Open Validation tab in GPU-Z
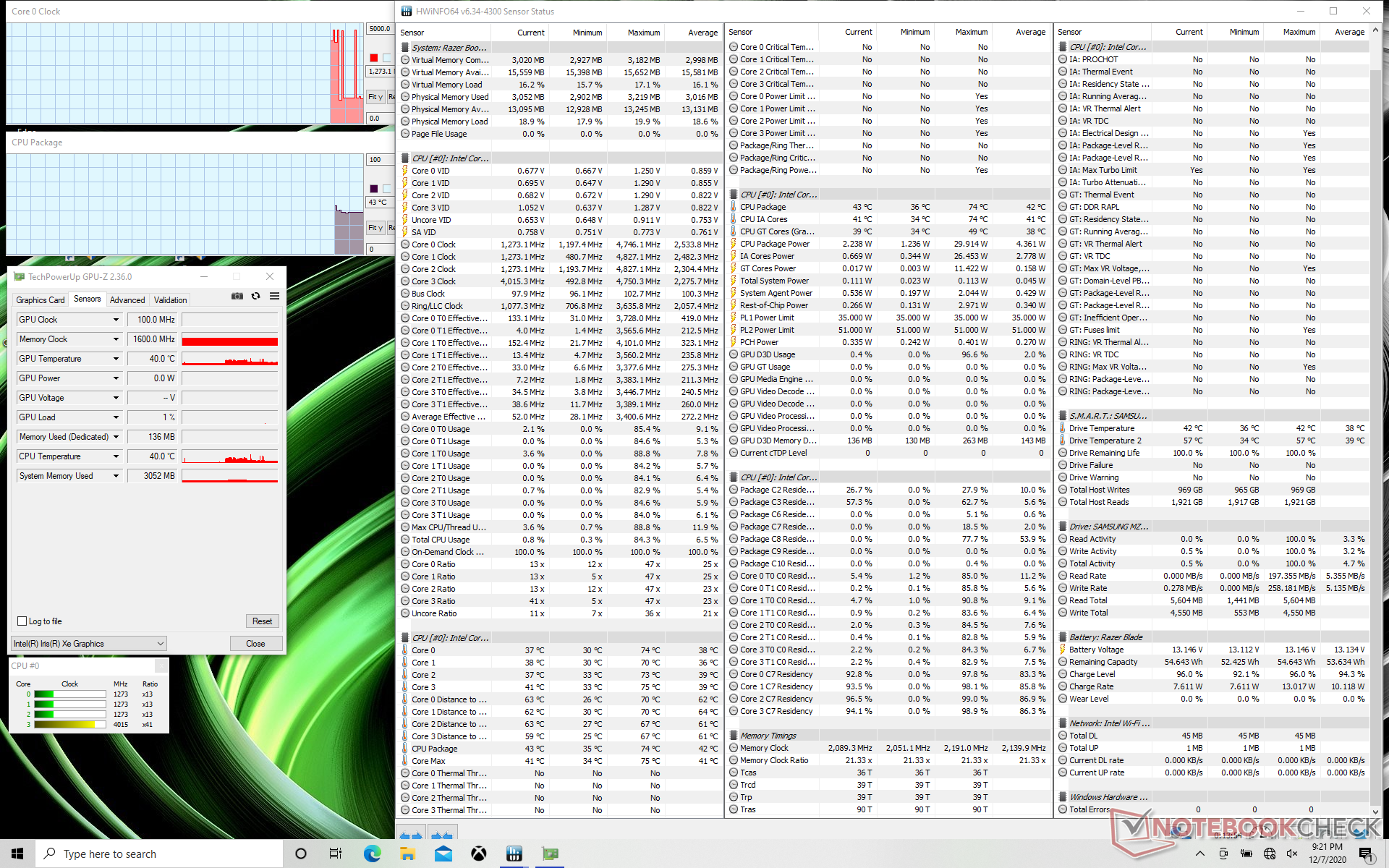This screenshot has height=868, width=1389. pyautogui.click(x=170, y=299)
